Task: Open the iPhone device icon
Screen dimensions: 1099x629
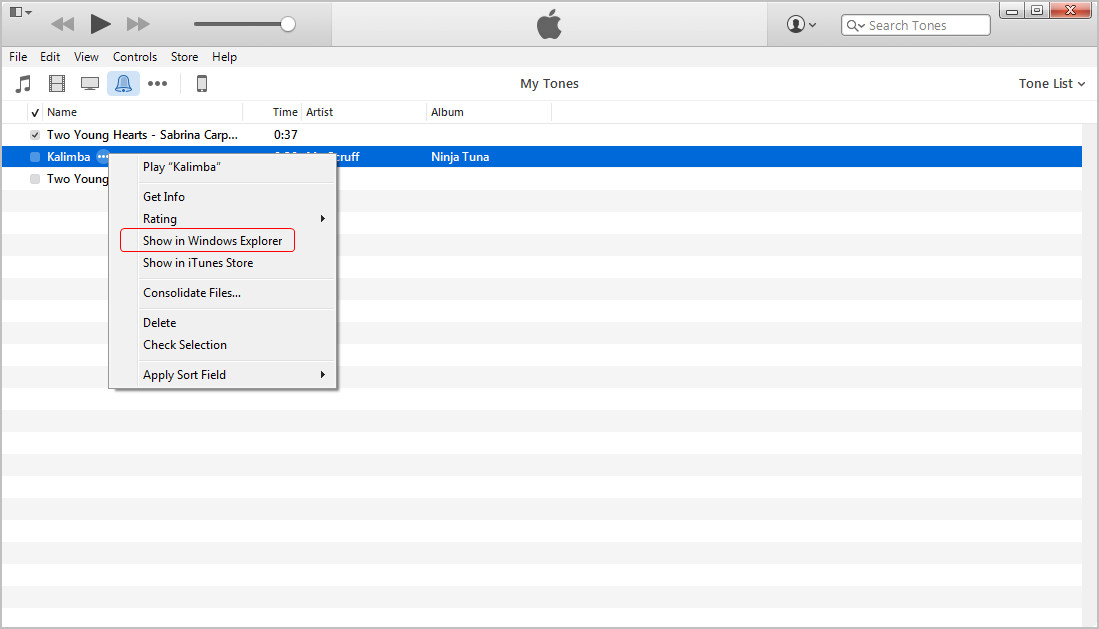Action: pos(202,84)
